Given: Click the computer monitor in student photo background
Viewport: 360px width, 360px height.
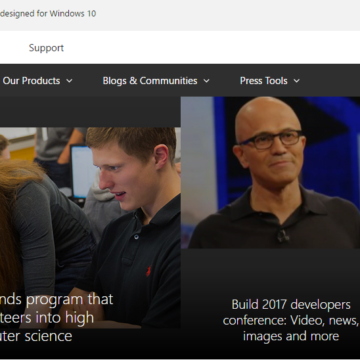Looking at the screenshot, I should click(x=83, y=172).
